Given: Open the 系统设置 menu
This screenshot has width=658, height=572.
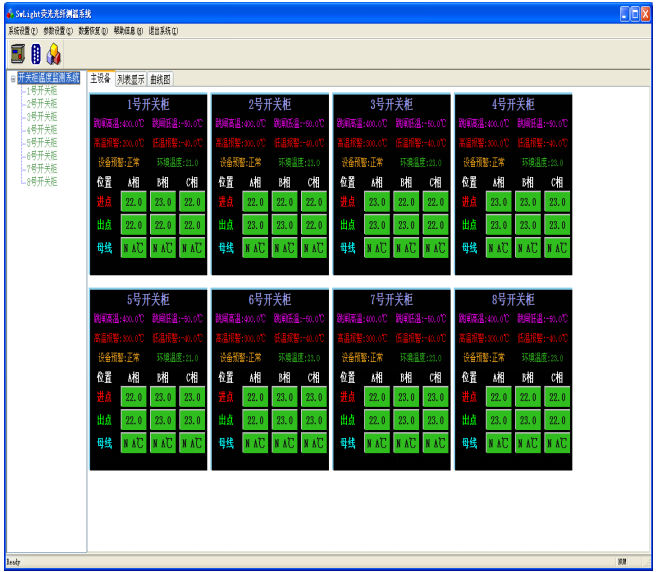Looking at the screenshot, I should coord(22,31).
